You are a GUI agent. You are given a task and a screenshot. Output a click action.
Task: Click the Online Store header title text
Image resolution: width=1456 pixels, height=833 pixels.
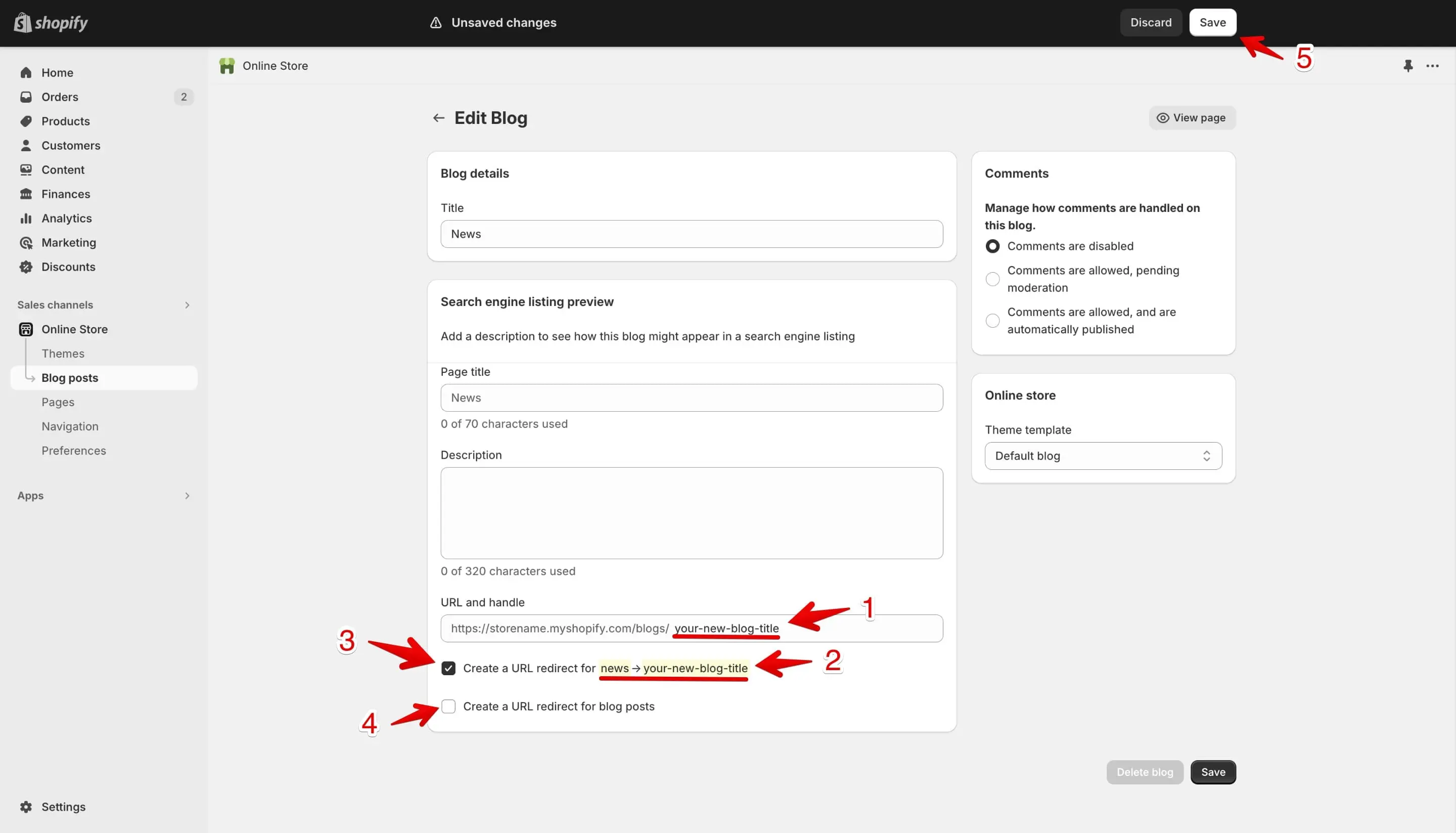(x=275, y=66)
